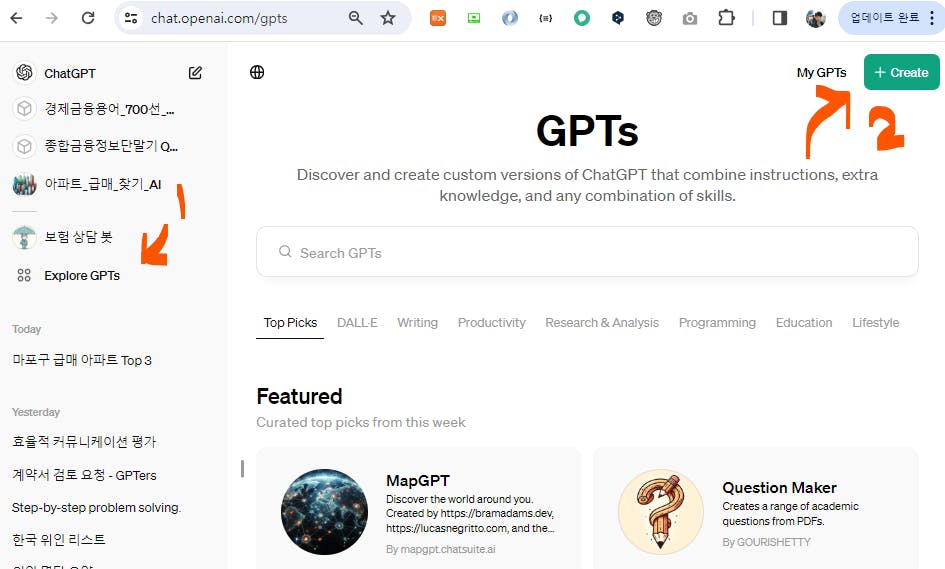The image size is (945, 569).
Task: Click the MapGPT globe thumbnail
Action: coord(324,512)
